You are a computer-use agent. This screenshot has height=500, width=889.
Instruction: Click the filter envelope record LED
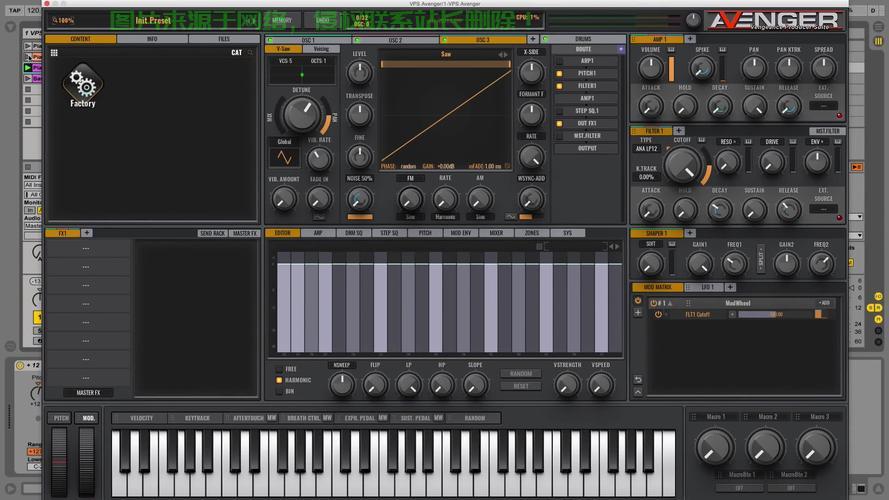tap(839, 218)
